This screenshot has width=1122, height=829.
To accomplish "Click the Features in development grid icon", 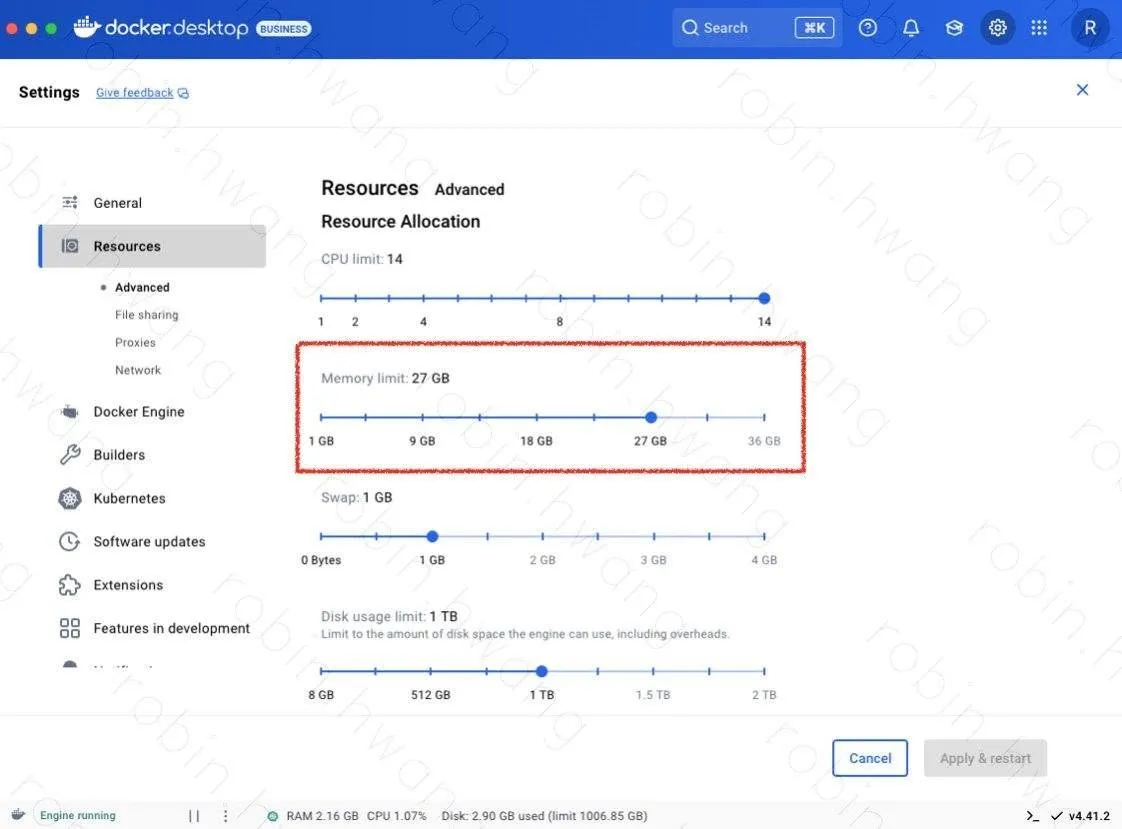I will coord(69,628).
